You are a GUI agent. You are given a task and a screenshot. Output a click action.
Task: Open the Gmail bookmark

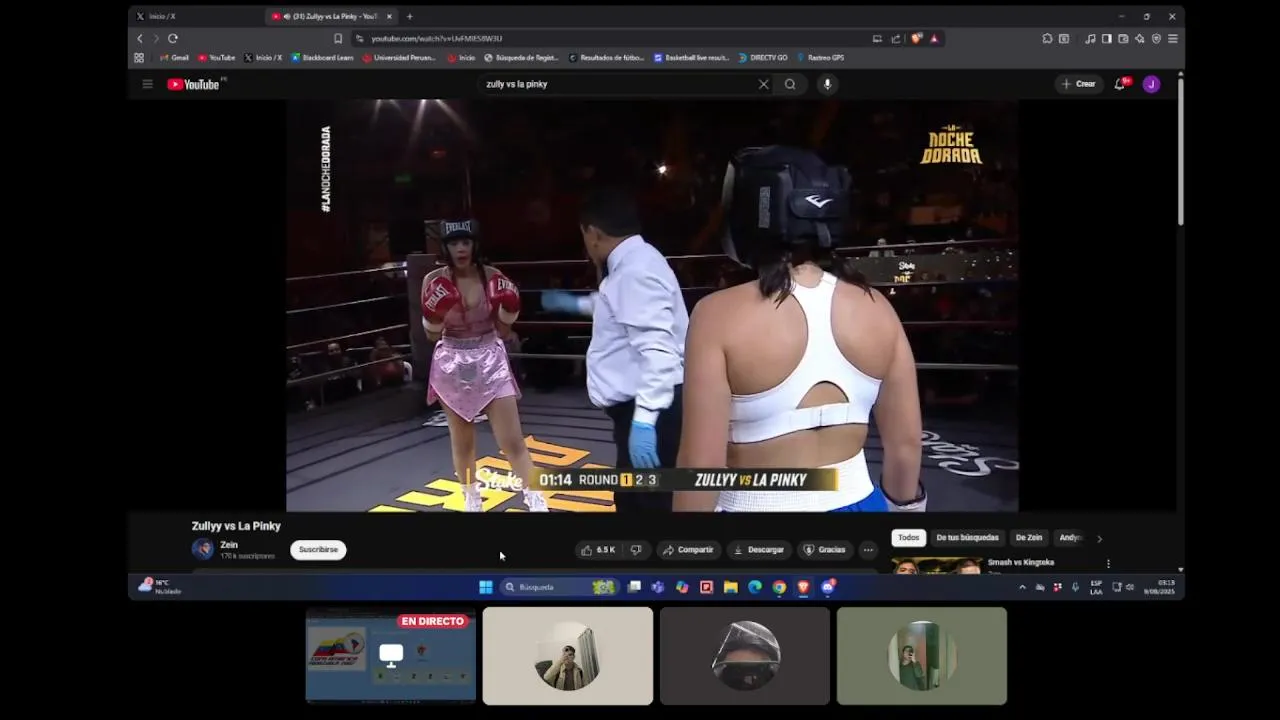tap(174, 58)
